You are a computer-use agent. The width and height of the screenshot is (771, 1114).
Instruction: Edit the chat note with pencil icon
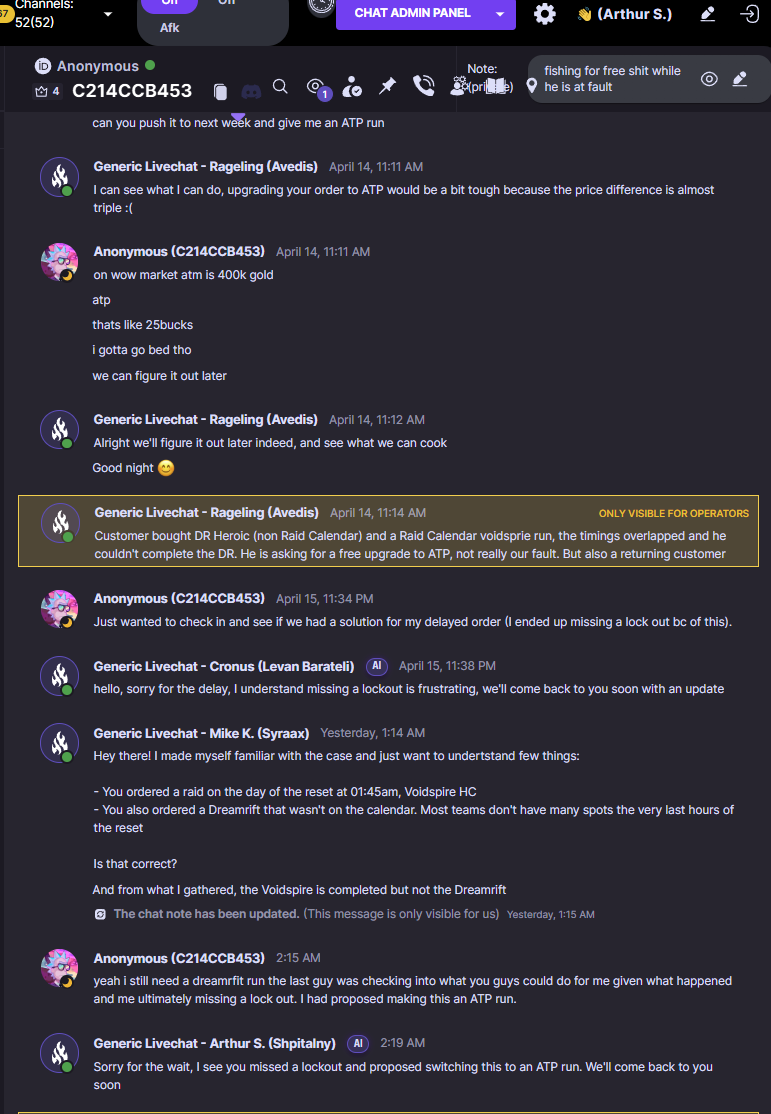(740, 79)
